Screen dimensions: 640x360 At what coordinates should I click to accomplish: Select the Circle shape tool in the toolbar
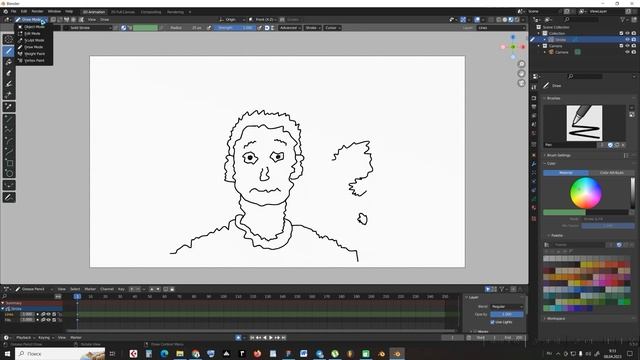pyautogui.click(x=9, y=173)
